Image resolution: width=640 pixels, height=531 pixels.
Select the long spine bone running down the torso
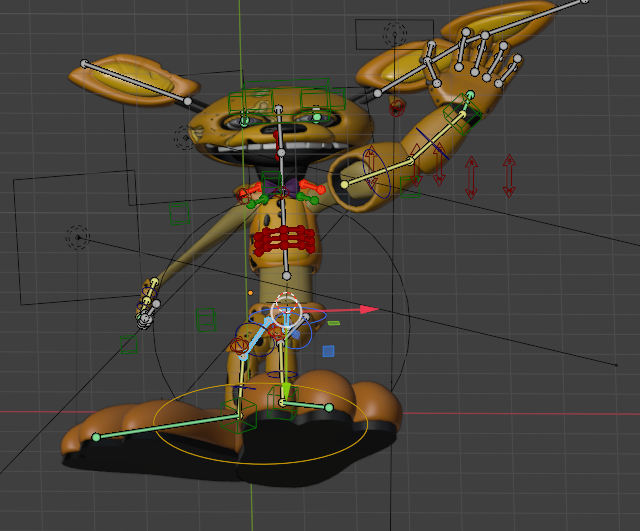tap(284, 215)
